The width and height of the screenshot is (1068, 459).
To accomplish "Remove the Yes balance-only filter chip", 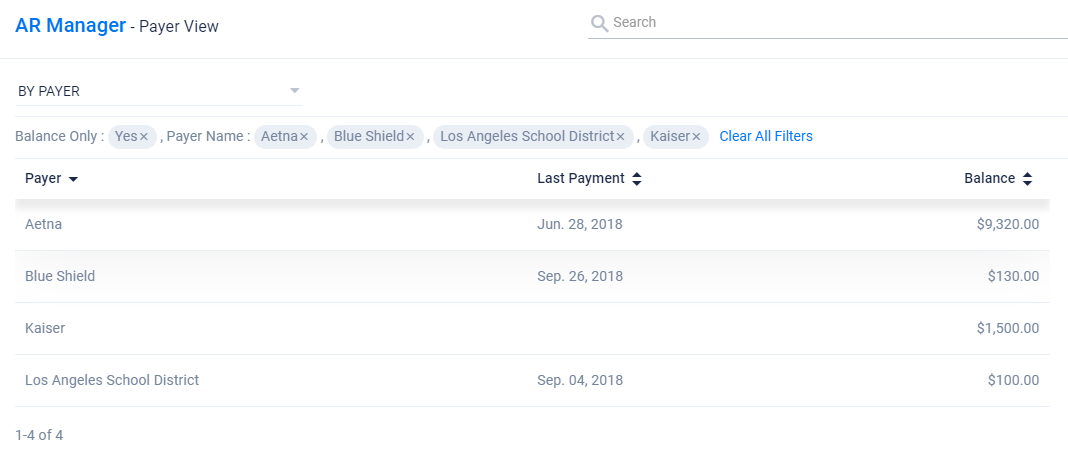I will coord(144,136).
